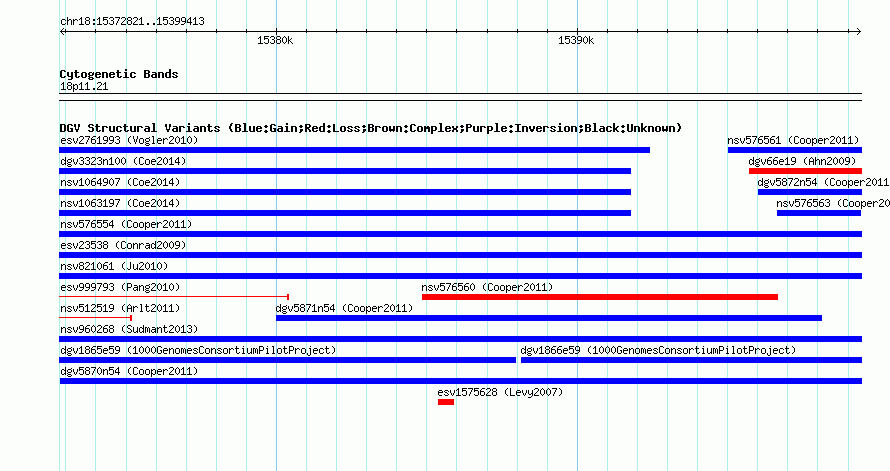Click the chr18:15372821..15399413 region label
Screen dimensions: 890x471
(132, 22)
